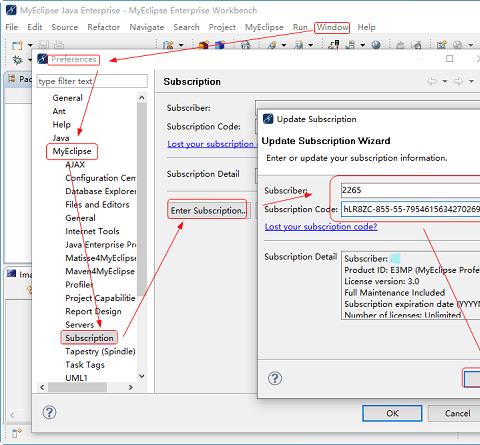Open the Refactor menu

104,27
